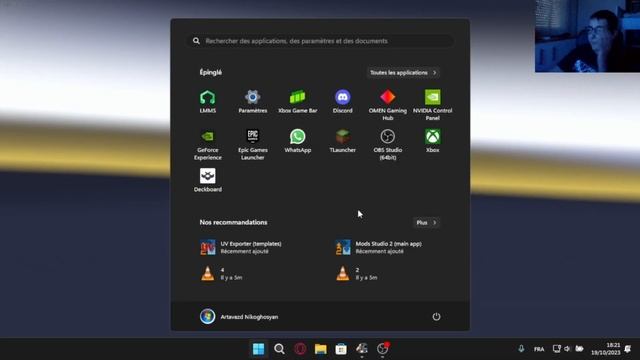Open File Explorer from taskbar
Viewport: 640px width, 360px height.
click(x=320, y=349)
